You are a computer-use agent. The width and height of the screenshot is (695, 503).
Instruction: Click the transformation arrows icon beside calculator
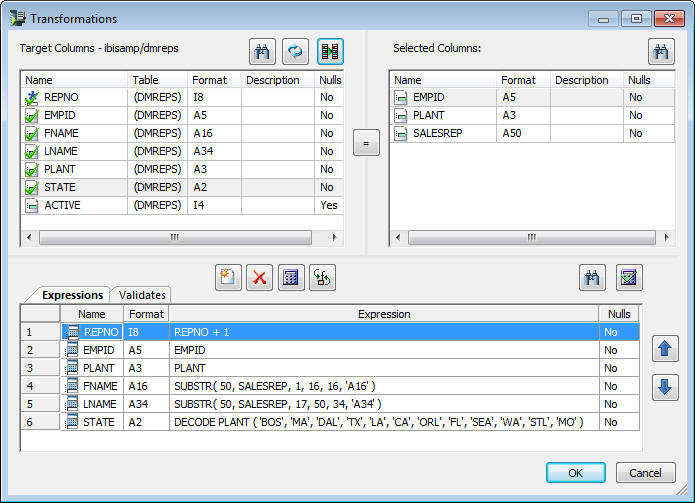click(x=322, y=278)
